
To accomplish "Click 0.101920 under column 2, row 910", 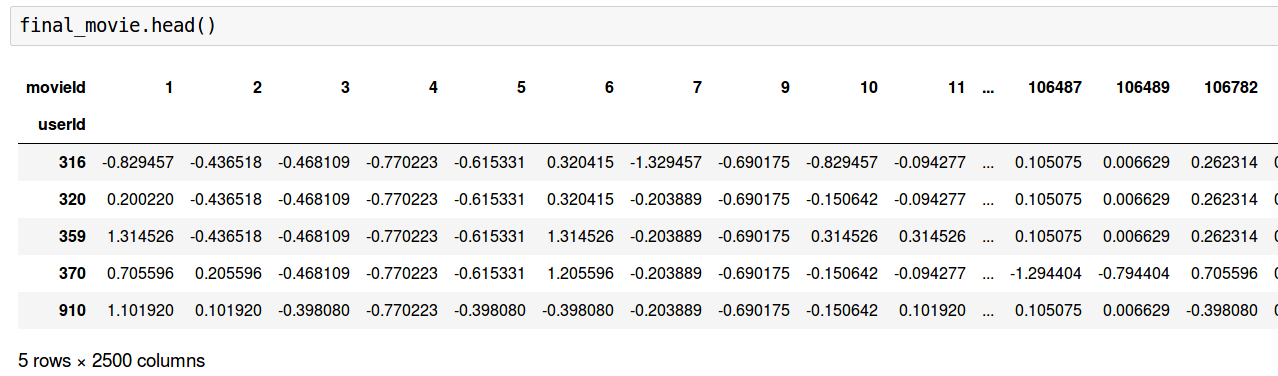I will click(x=228, y=310).
